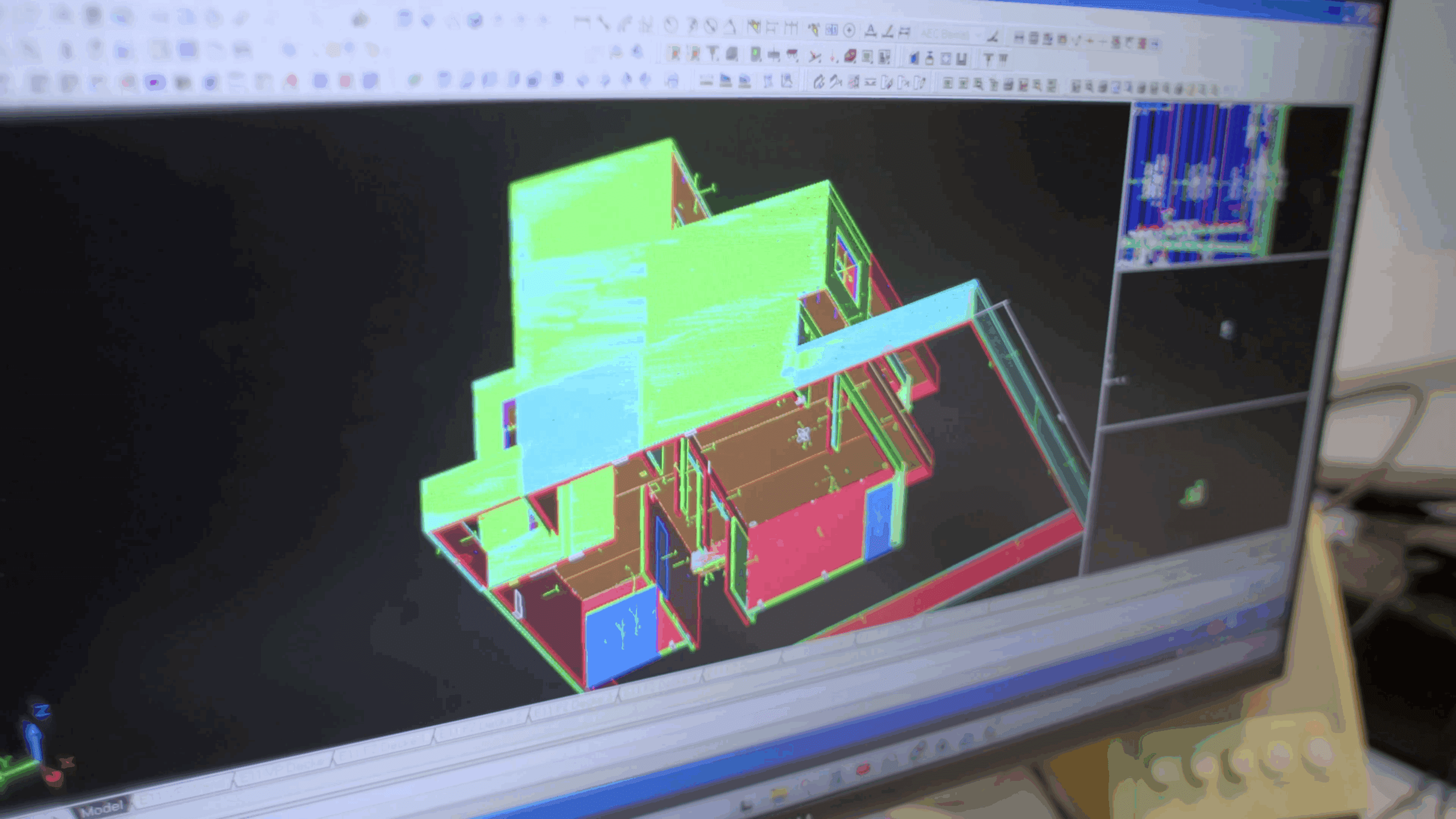Click the double 'T' text icon
Viewport: 1456px width, 819px height.
pyautogui.click(x=1002, y=59)
